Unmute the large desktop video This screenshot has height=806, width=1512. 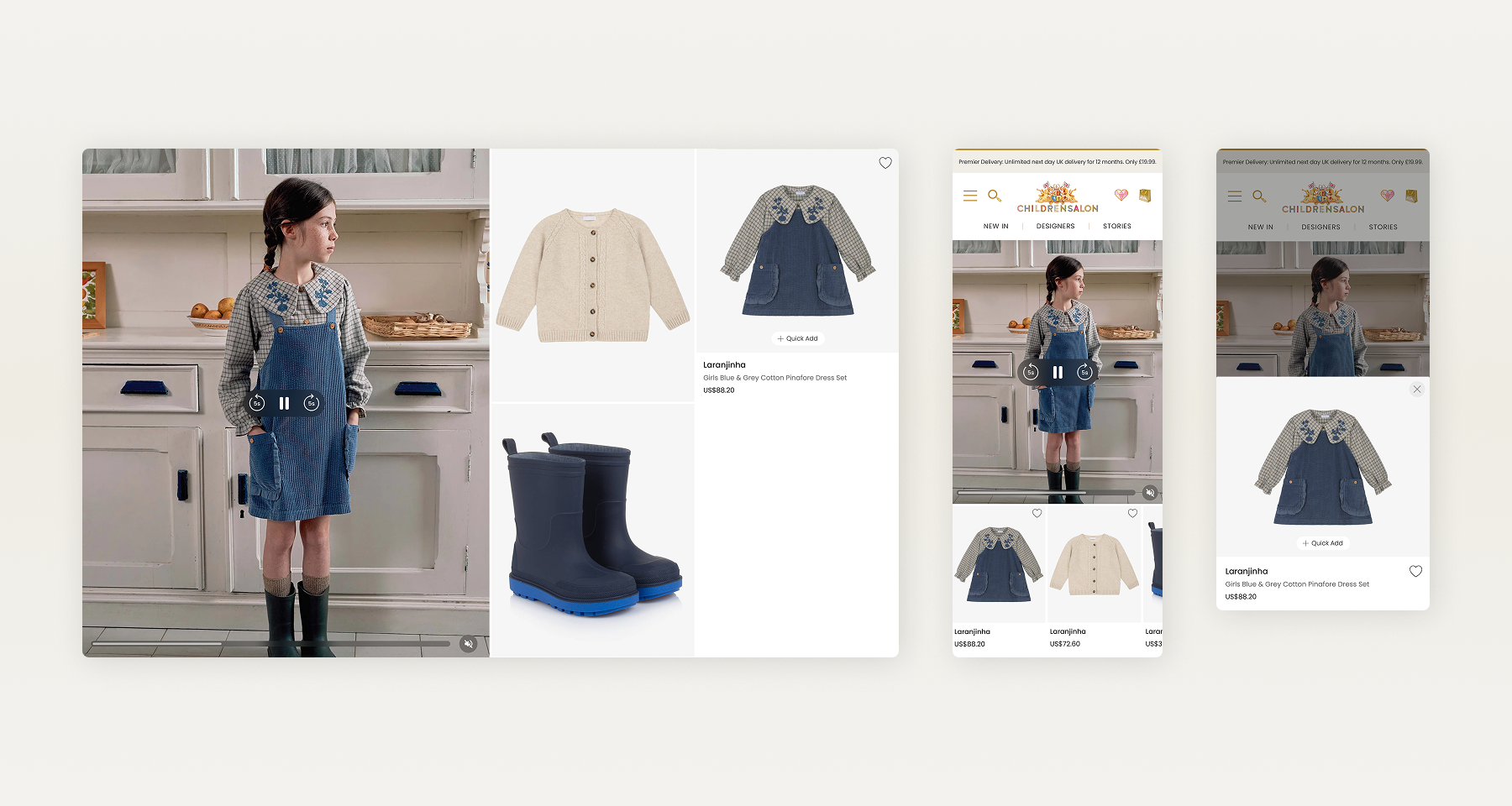click(x=469, y=644)
